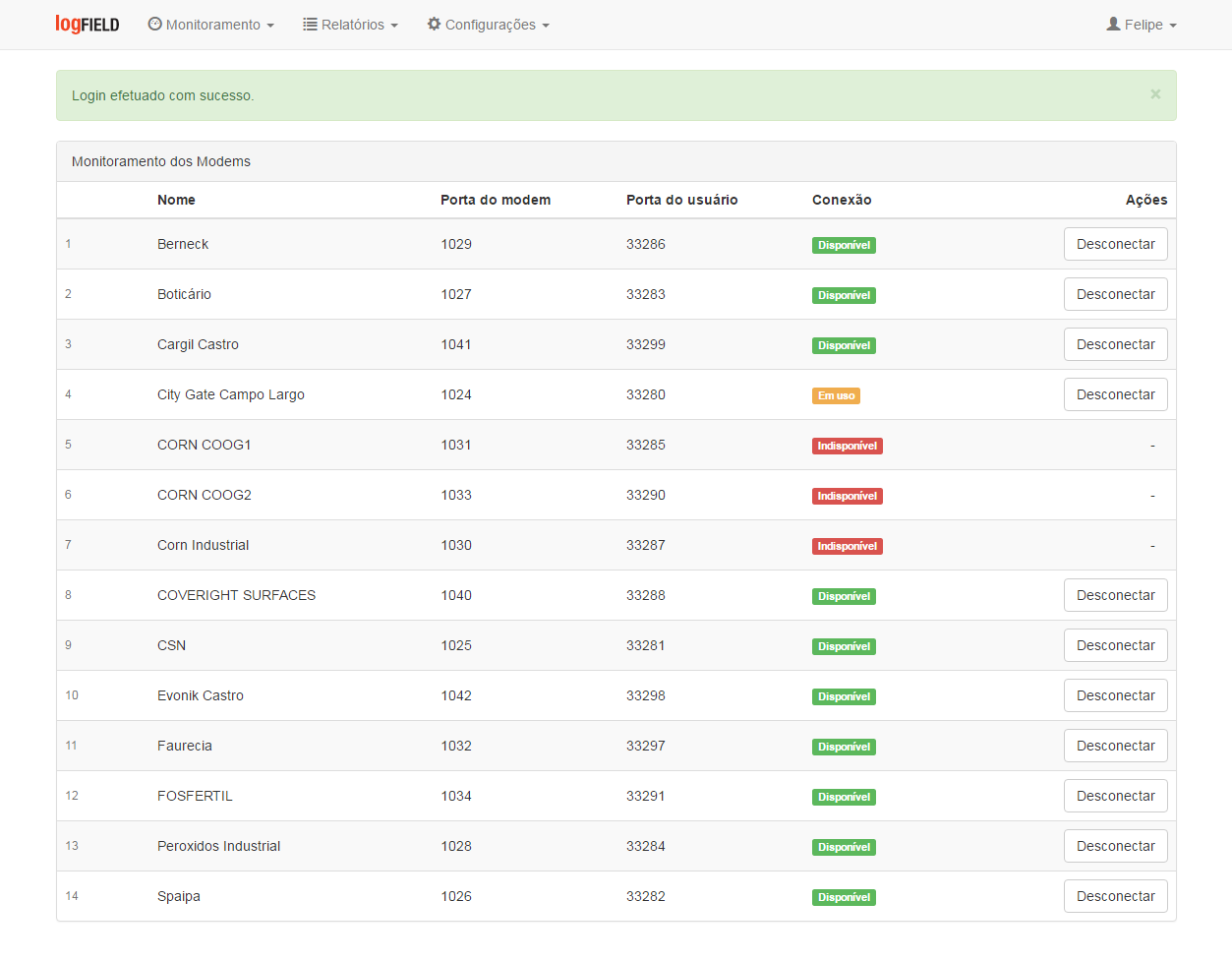This screenshot has height=961, width=1232.
Task: Click user port 33280 for City Gate
Action: (x=646, y=394)
